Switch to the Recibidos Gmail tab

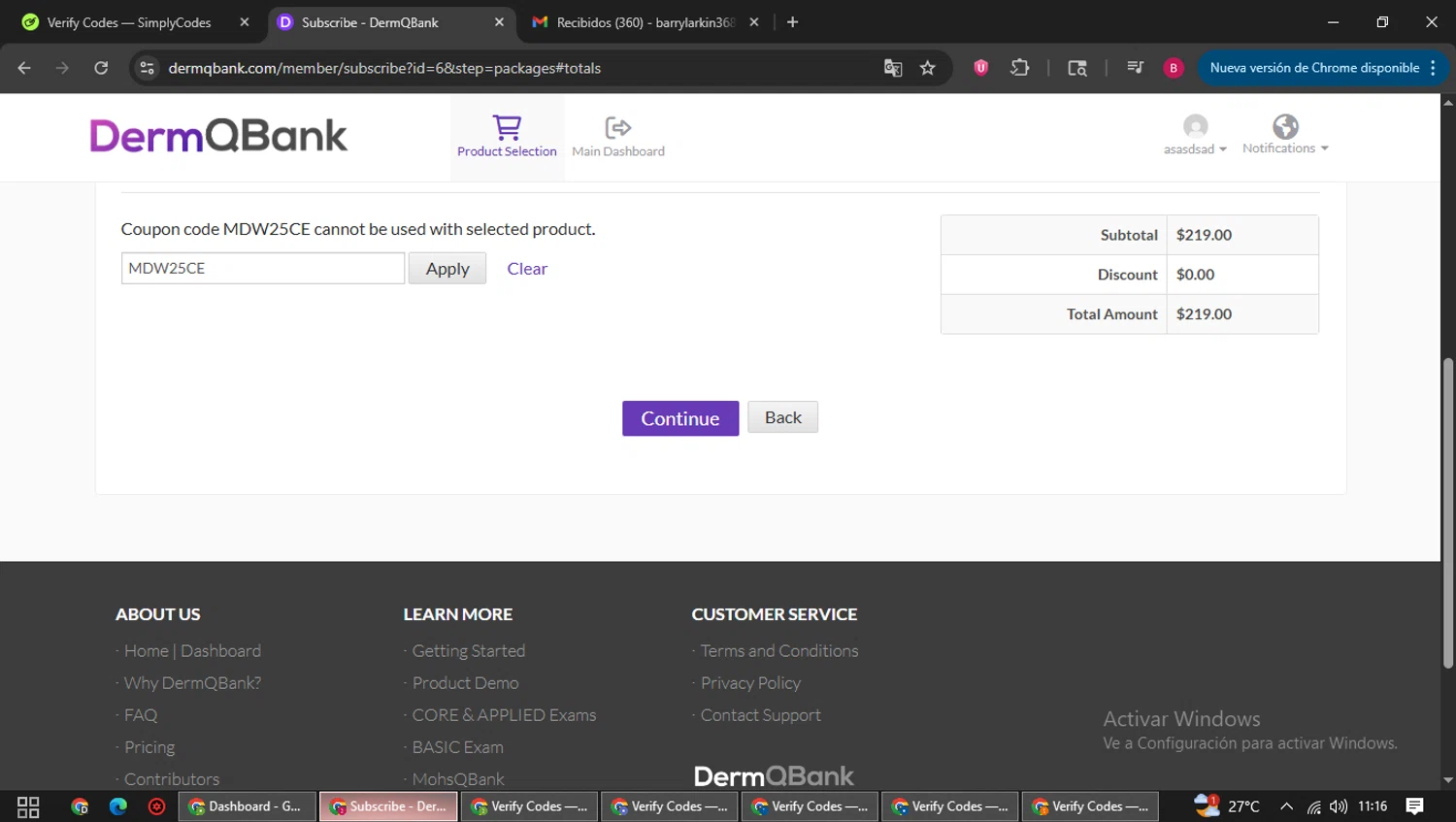645,22
